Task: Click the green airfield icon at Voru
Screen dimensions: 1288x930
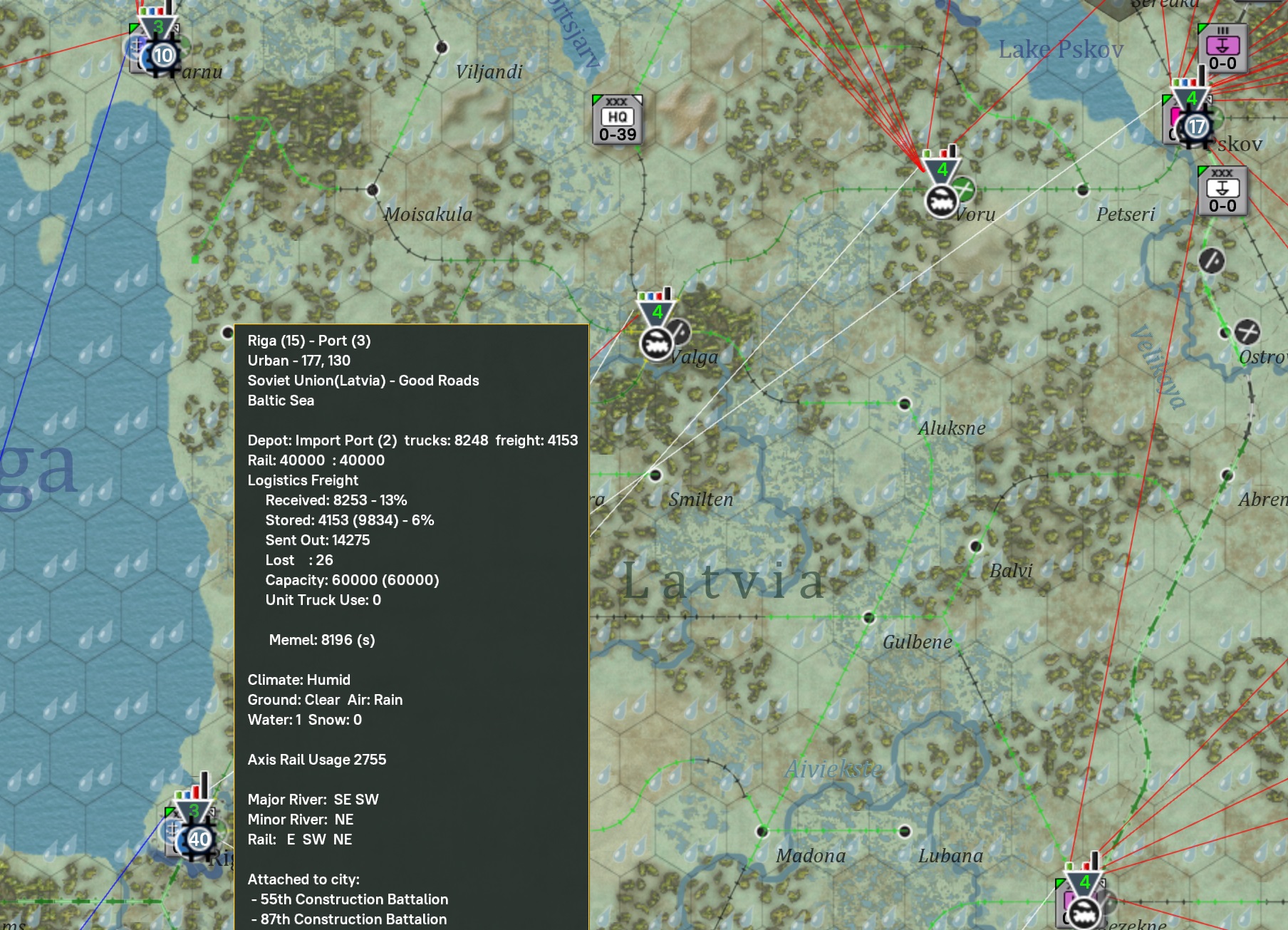Action: point(963,190)
